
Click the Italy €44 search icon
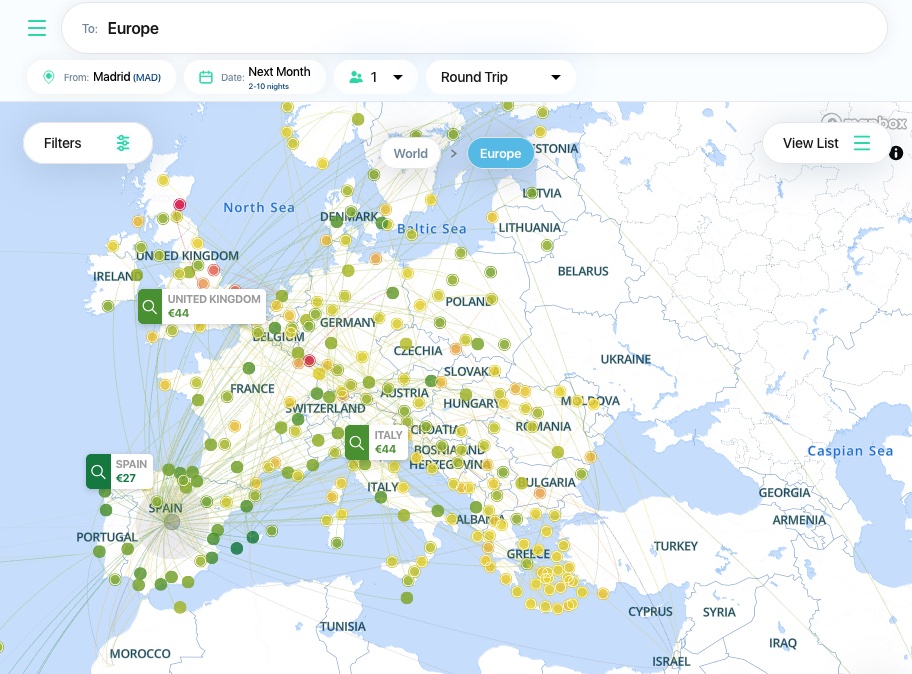tap(357, 443)
